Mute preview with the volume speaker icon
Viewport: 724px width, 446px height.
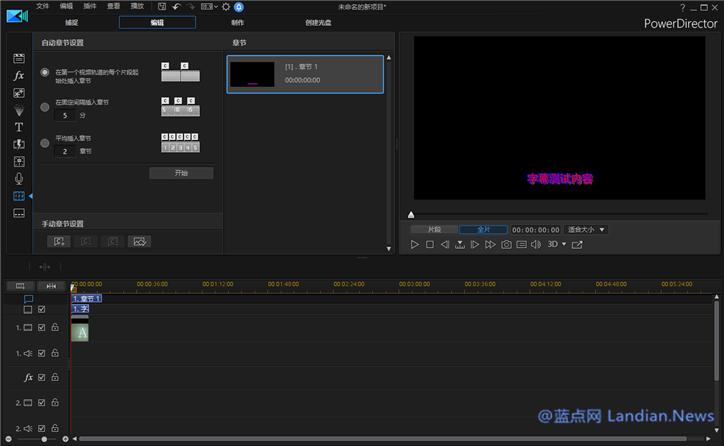coord(535,244)
